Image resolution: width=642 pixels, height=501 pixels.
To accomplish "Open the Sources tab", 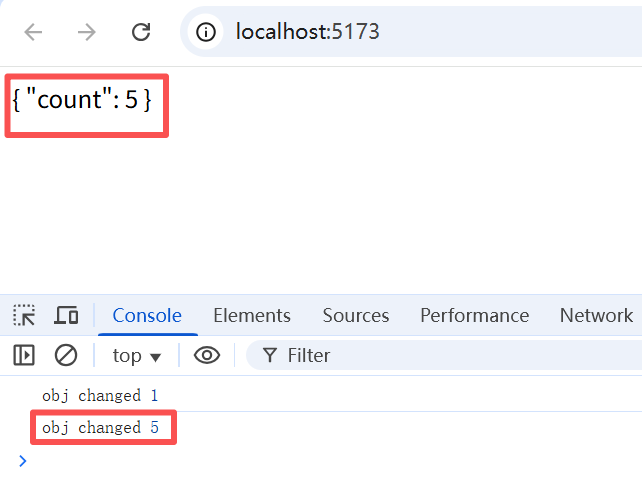I will point(356,315).
